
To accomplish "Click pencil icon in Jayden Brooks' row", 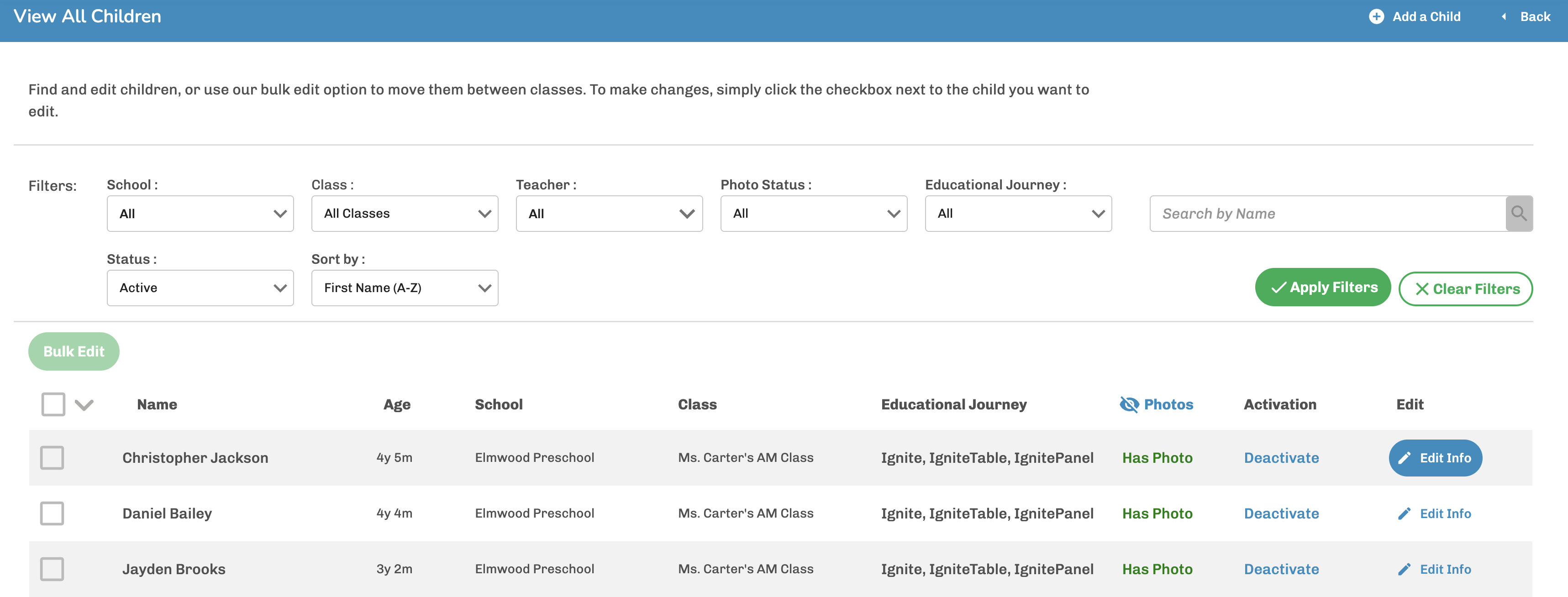I will (1404, 569).
